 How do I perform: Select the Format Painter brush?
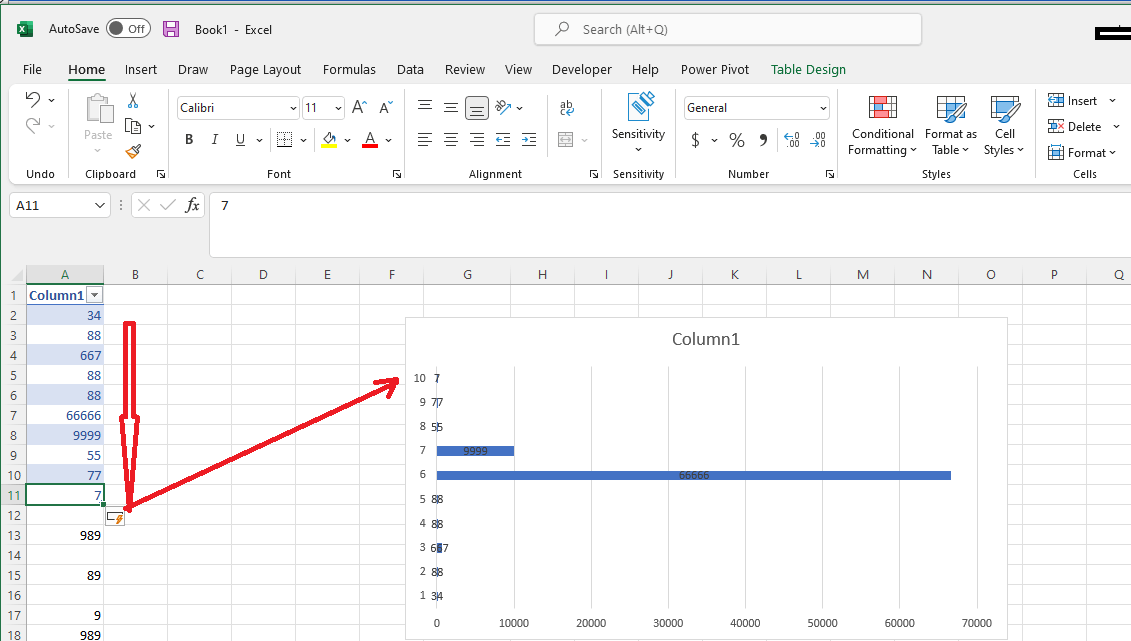point(133,151)
